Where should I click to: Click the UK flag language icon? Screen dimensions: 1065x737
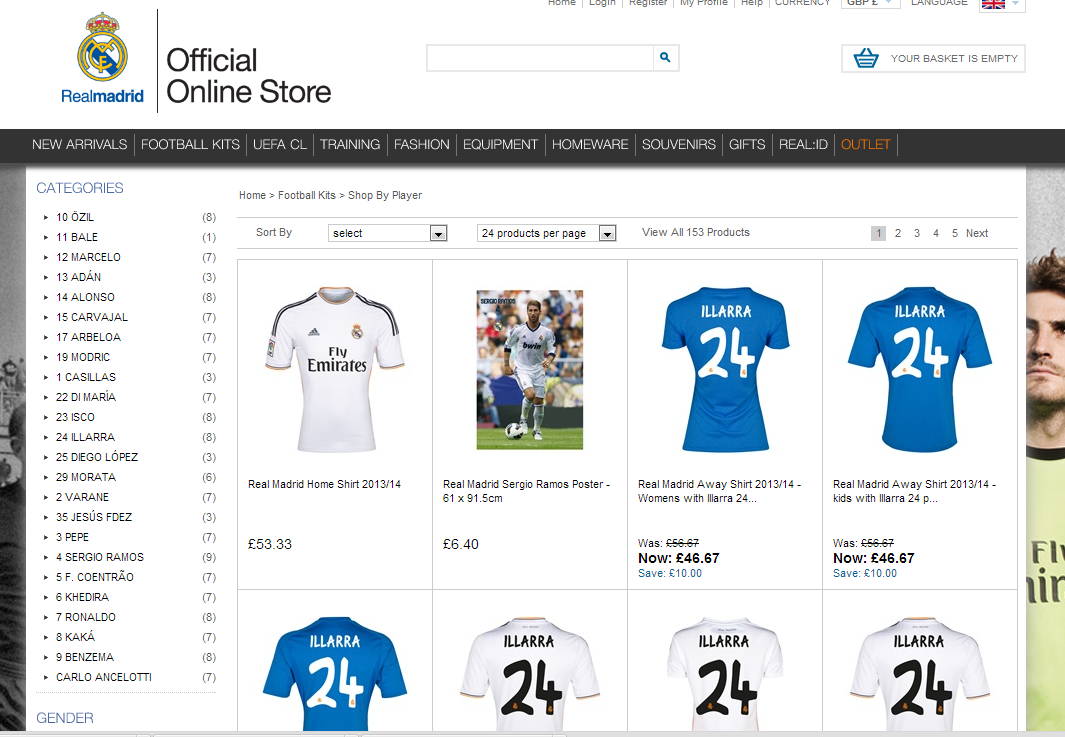point(993,4)
